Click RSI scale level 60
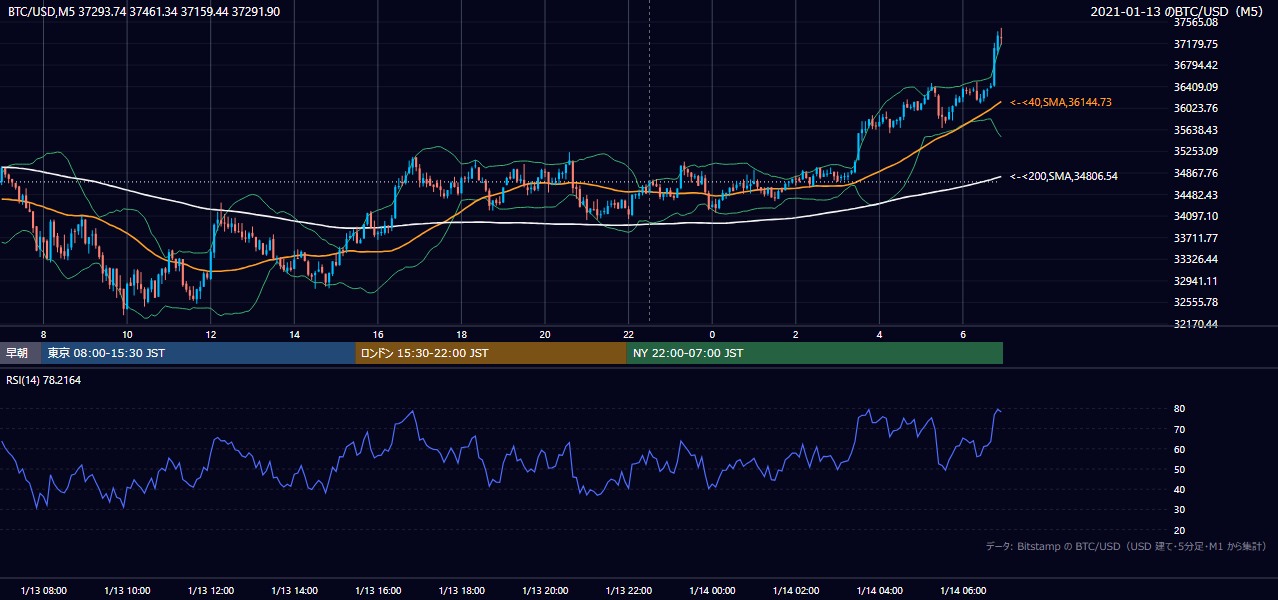The width and height of the screenshot is (1278, 600). 1180,449
